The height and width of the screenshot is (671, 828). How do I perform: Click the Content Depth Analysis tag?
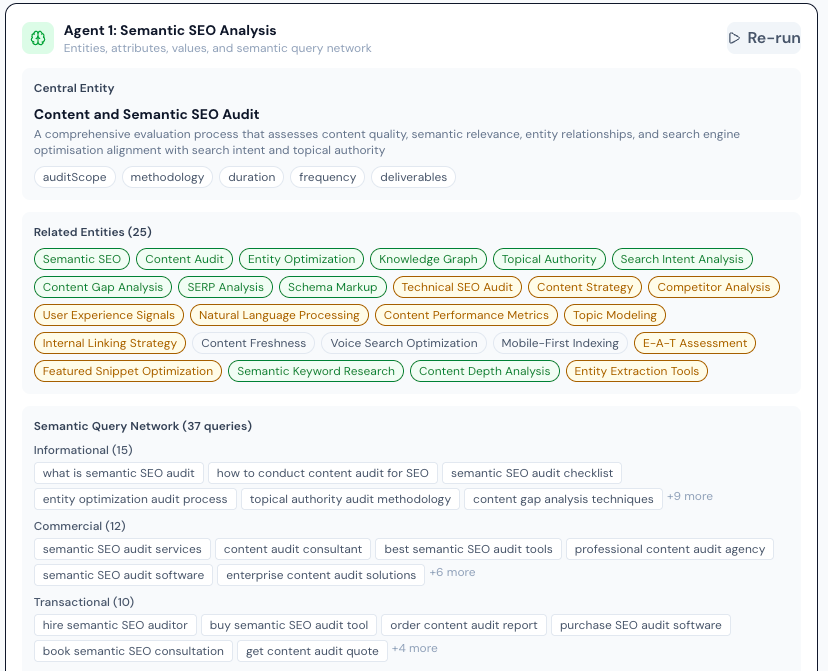[x=485, y=371]
